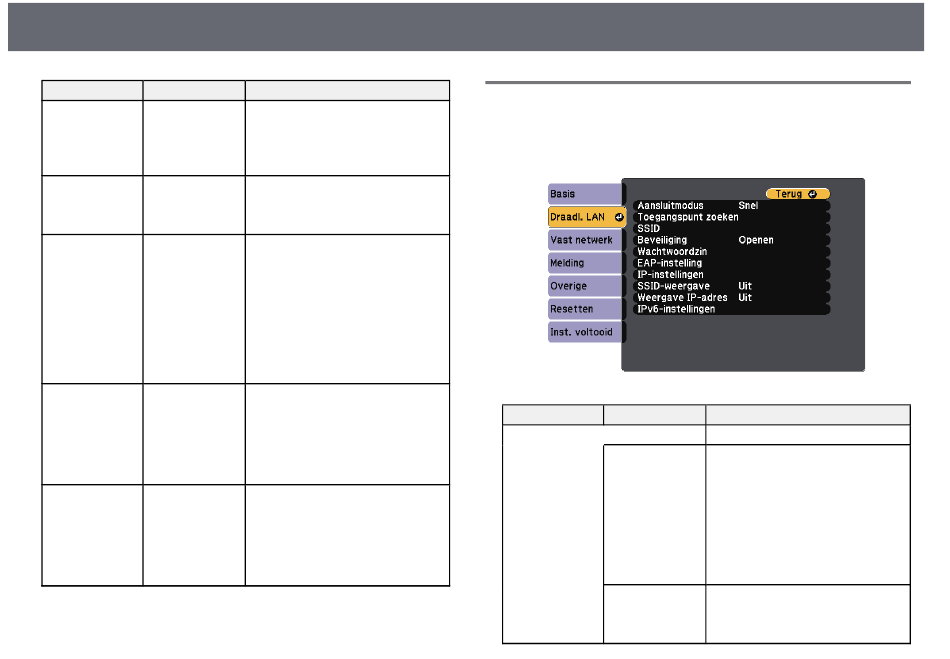Open the Draadl. LAN menu tab
The height and width of the screenshot is (659, 950).
pos(586,217)
